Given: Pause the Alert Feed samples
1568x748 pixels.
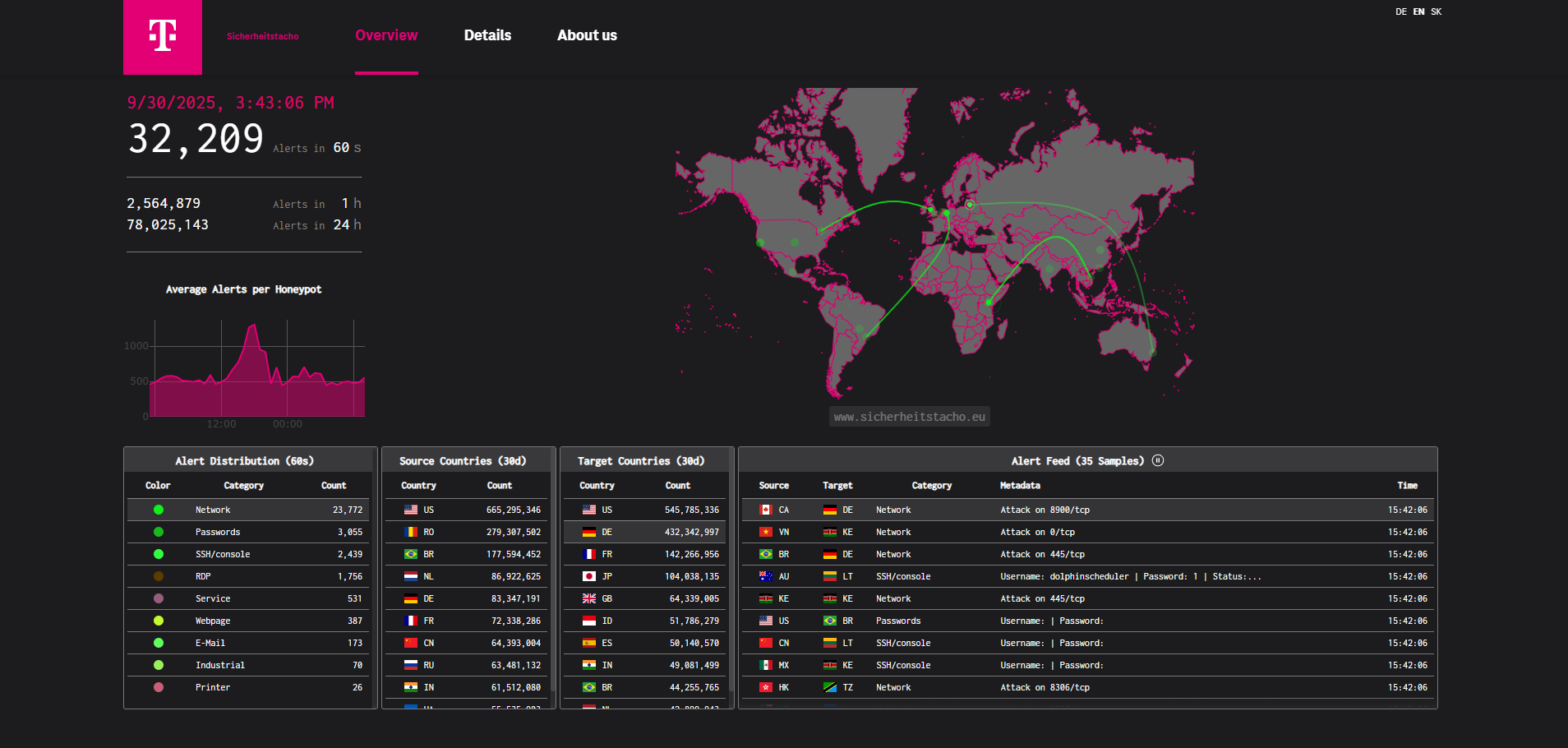Looking at the screenshot, I should 1159,460.
